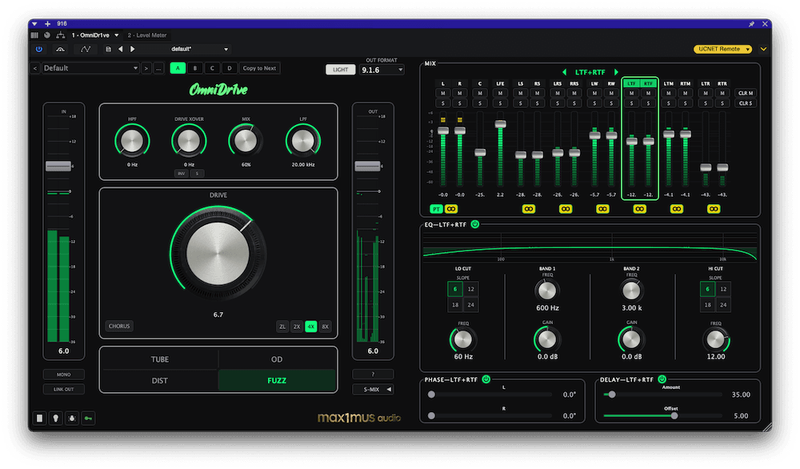Go to next host preset arrow
The image size is (800, 469).
tap(133, 49)
